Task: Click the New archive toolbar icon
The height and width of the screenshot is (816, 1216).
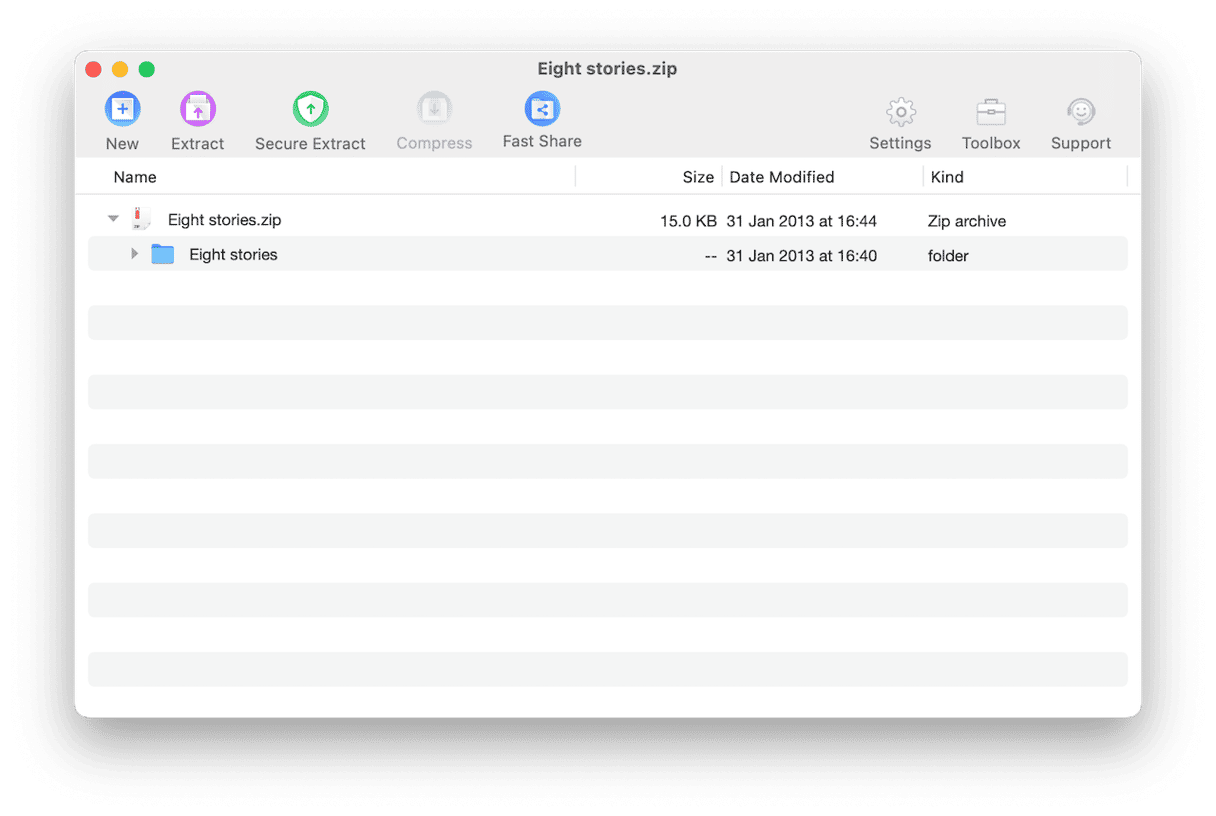Action: point(122,109)
